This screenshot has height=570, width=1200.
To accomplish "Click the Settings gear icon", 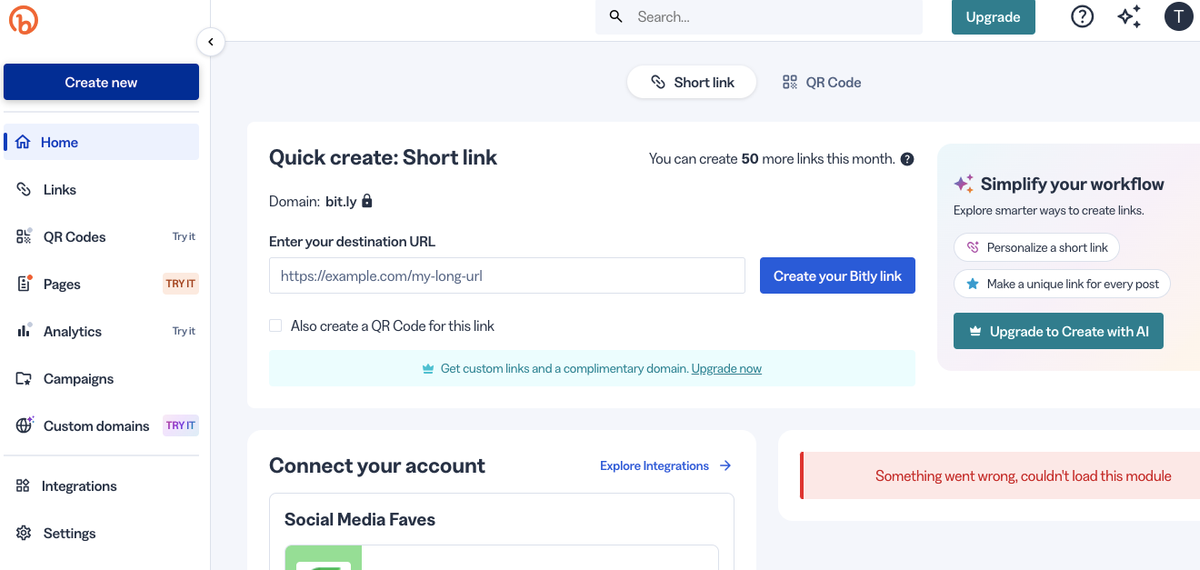I will pos(24,533).
